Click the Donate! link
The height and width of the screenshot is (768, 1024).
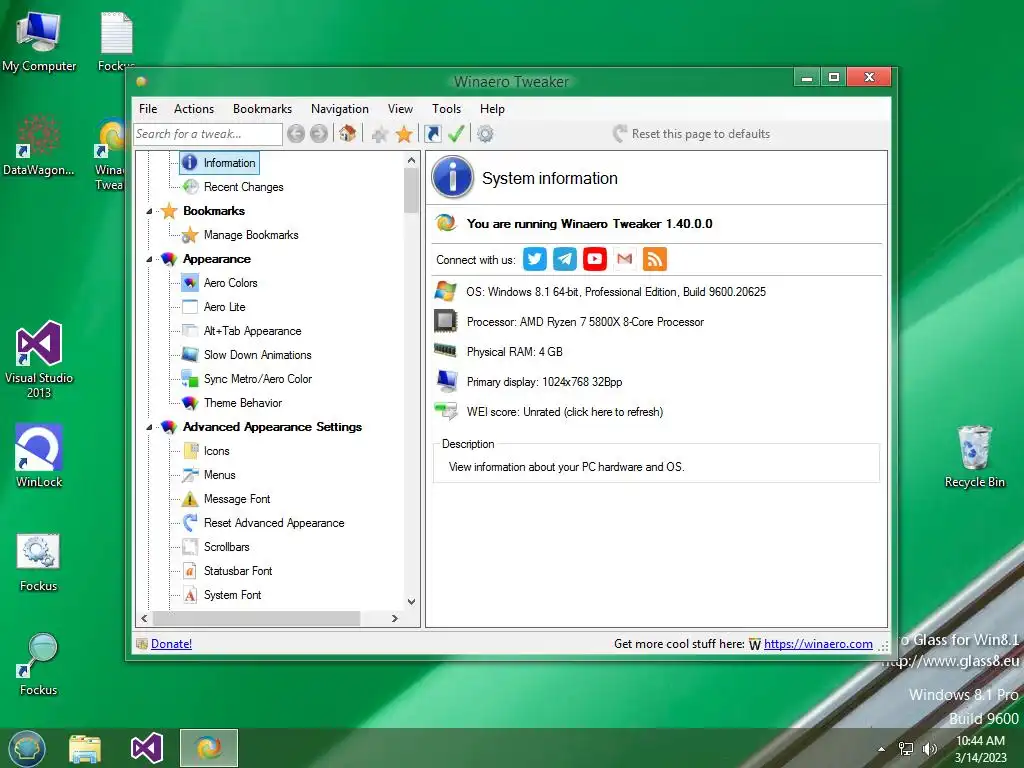coord(171,644)
